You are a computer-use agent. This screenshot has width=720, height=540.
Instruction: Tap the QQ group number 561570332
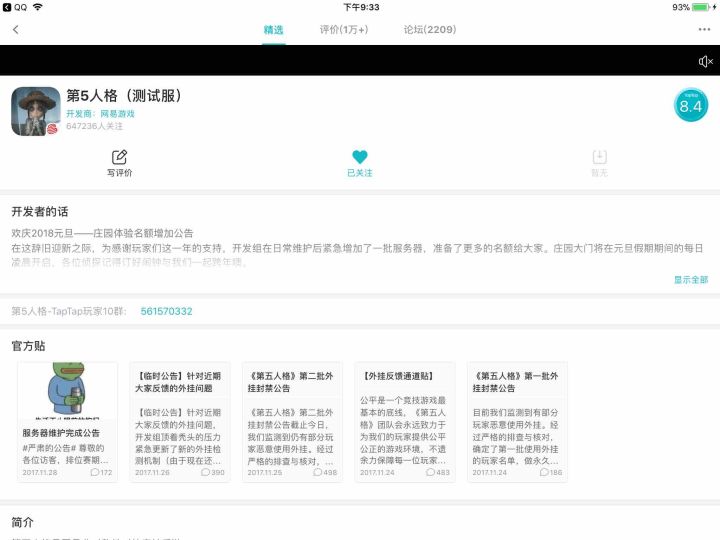point(166,311)
